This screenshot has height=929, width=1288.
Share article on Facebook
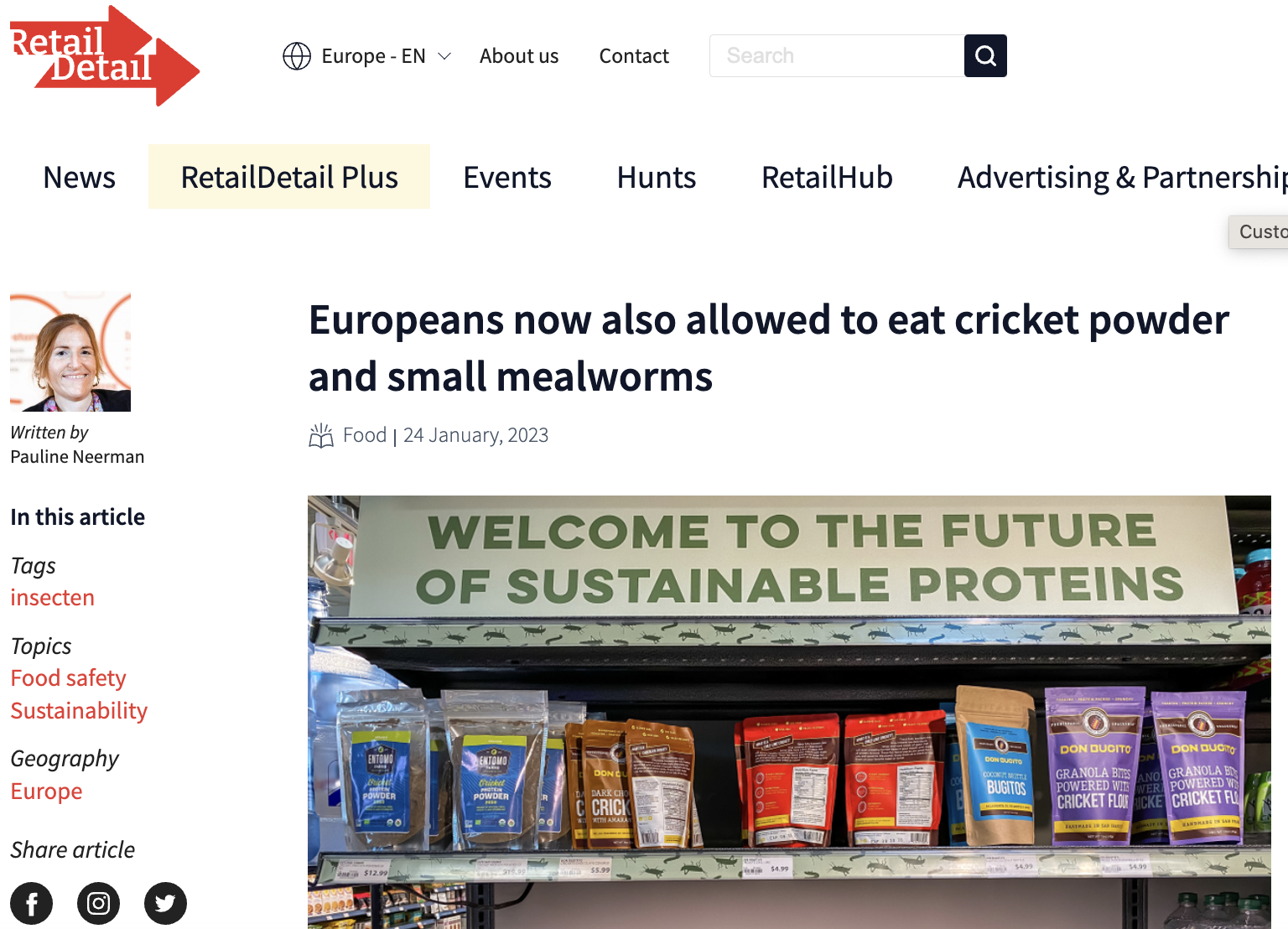click(32, 903)
